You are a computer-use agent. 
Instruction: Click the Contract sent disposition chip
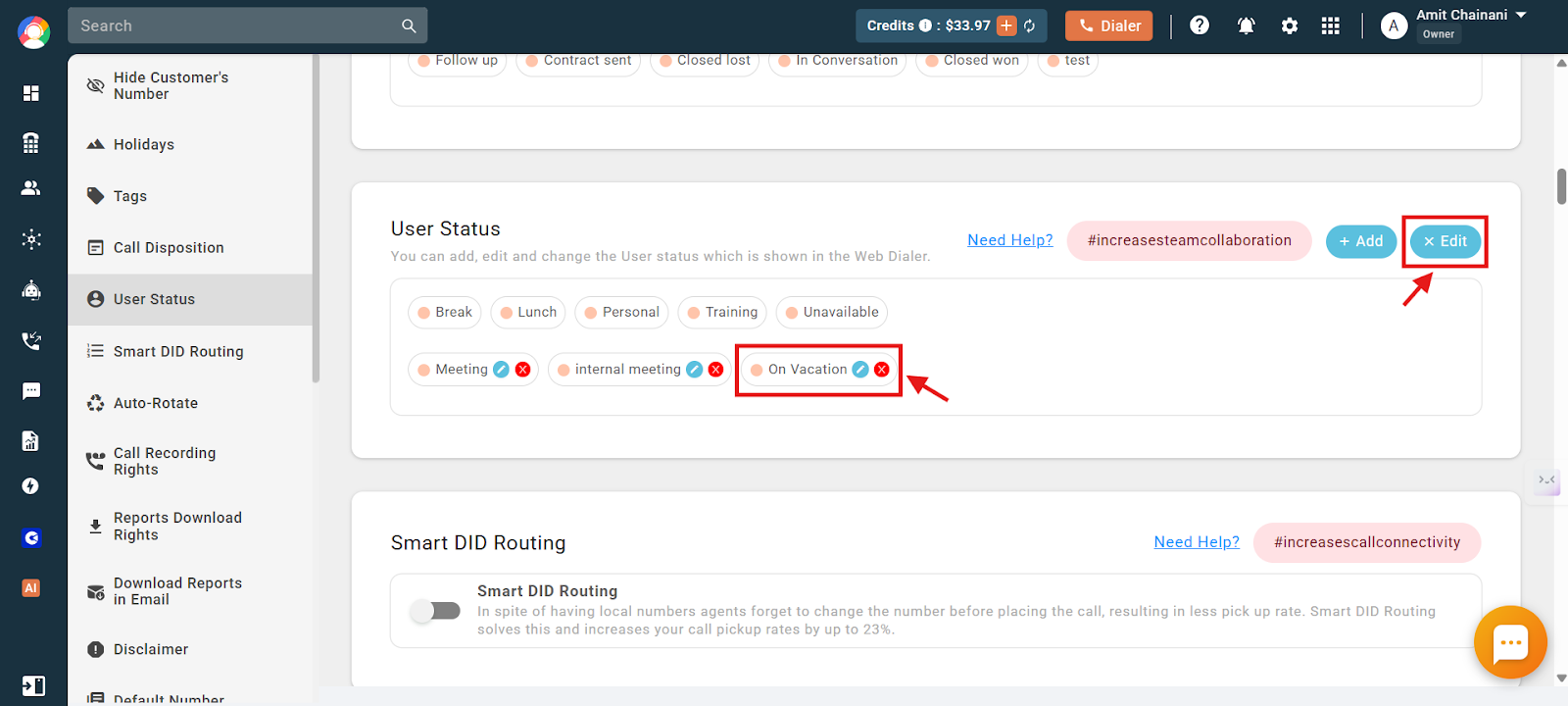click(578, 61)
